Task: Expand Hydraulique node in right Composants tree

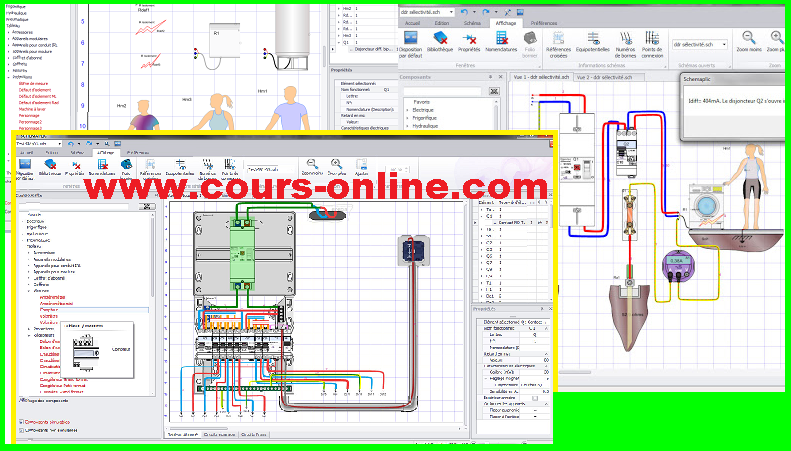Action: click(408, 126)
